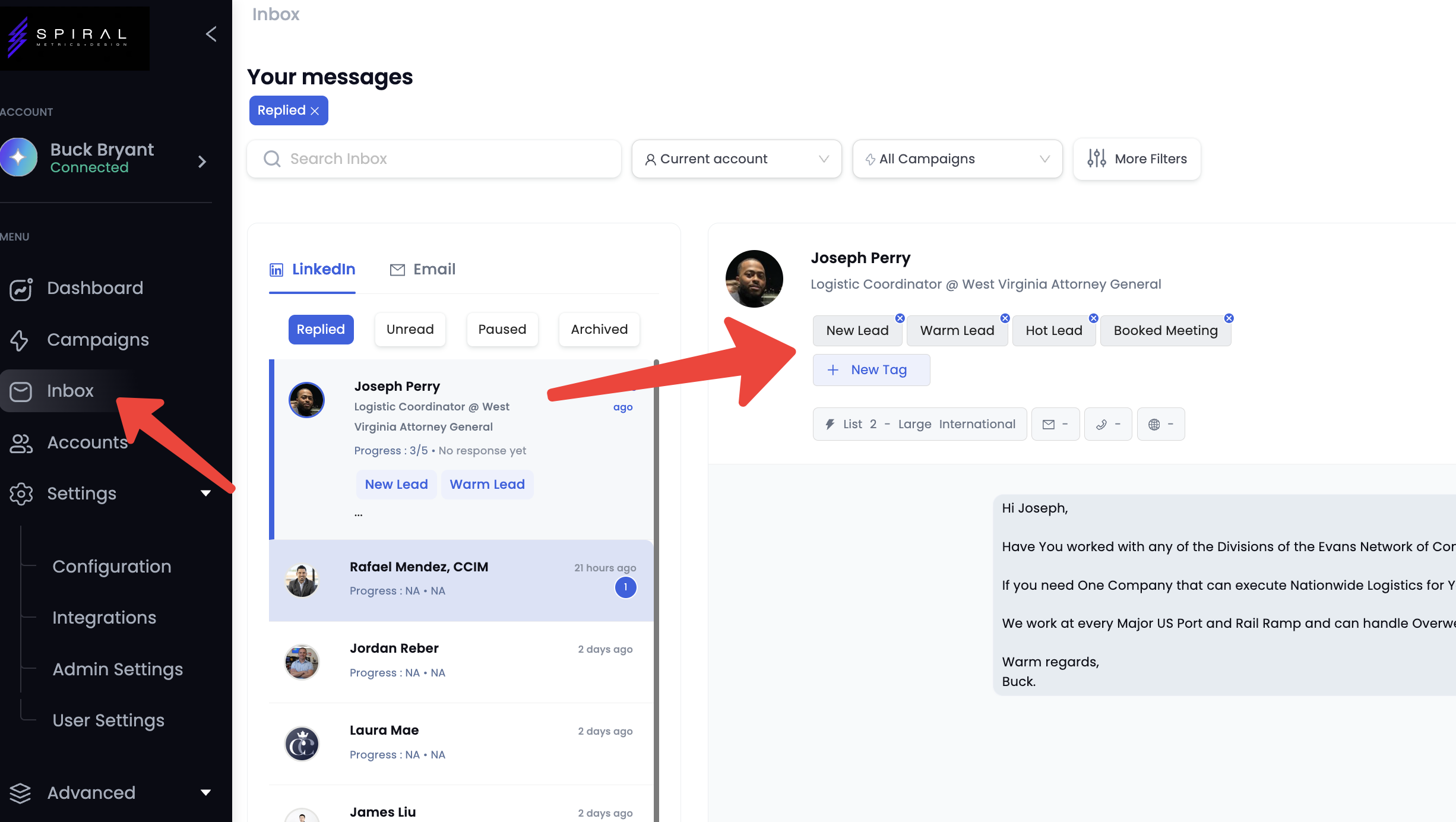The image size is (1456, 822).
Task: Click the Search Inbox field
Action: tap(433, 159)
